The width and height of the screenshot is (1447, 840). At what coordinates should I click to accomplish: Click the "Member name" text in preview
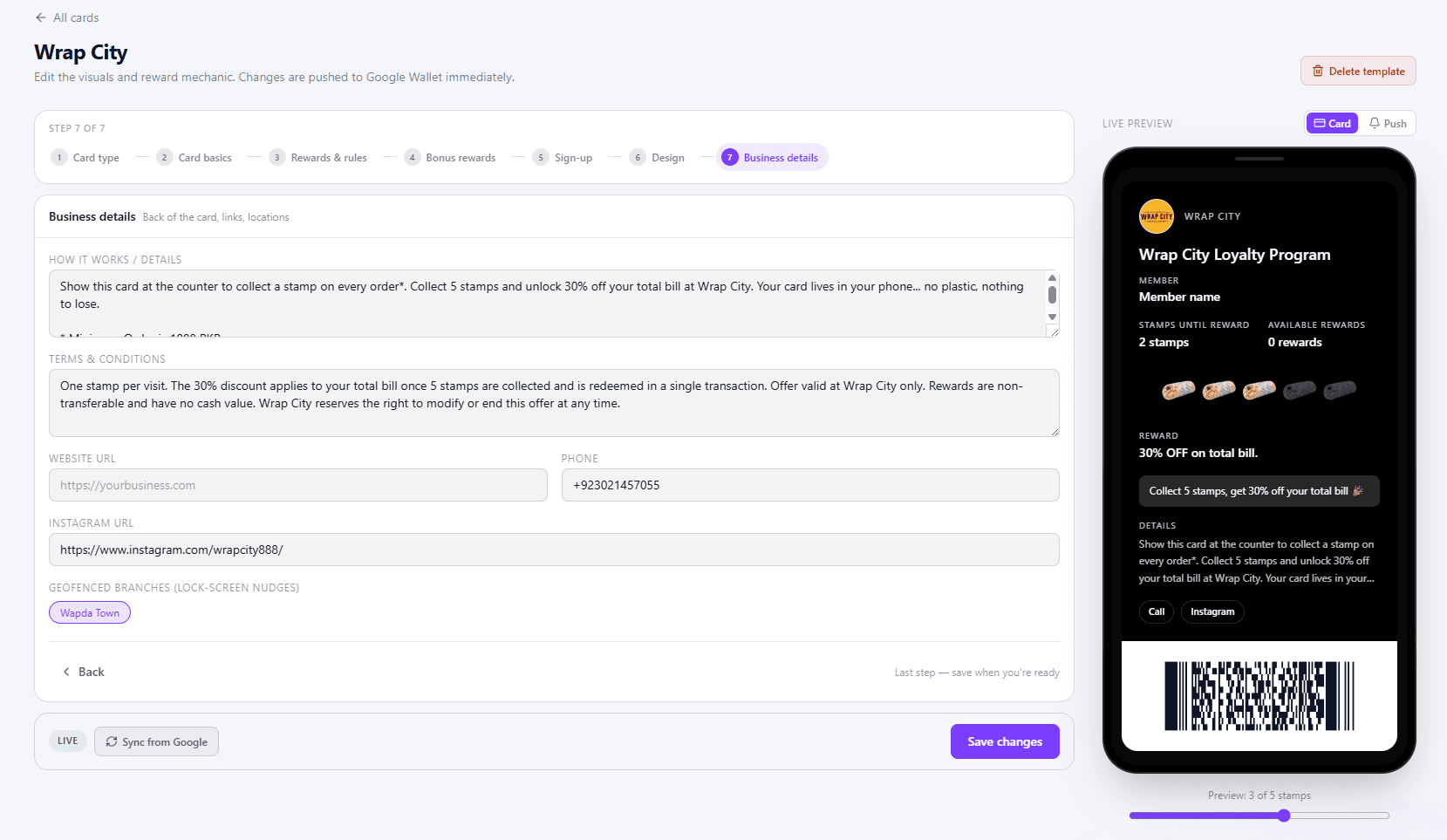tap(1179, 297)
